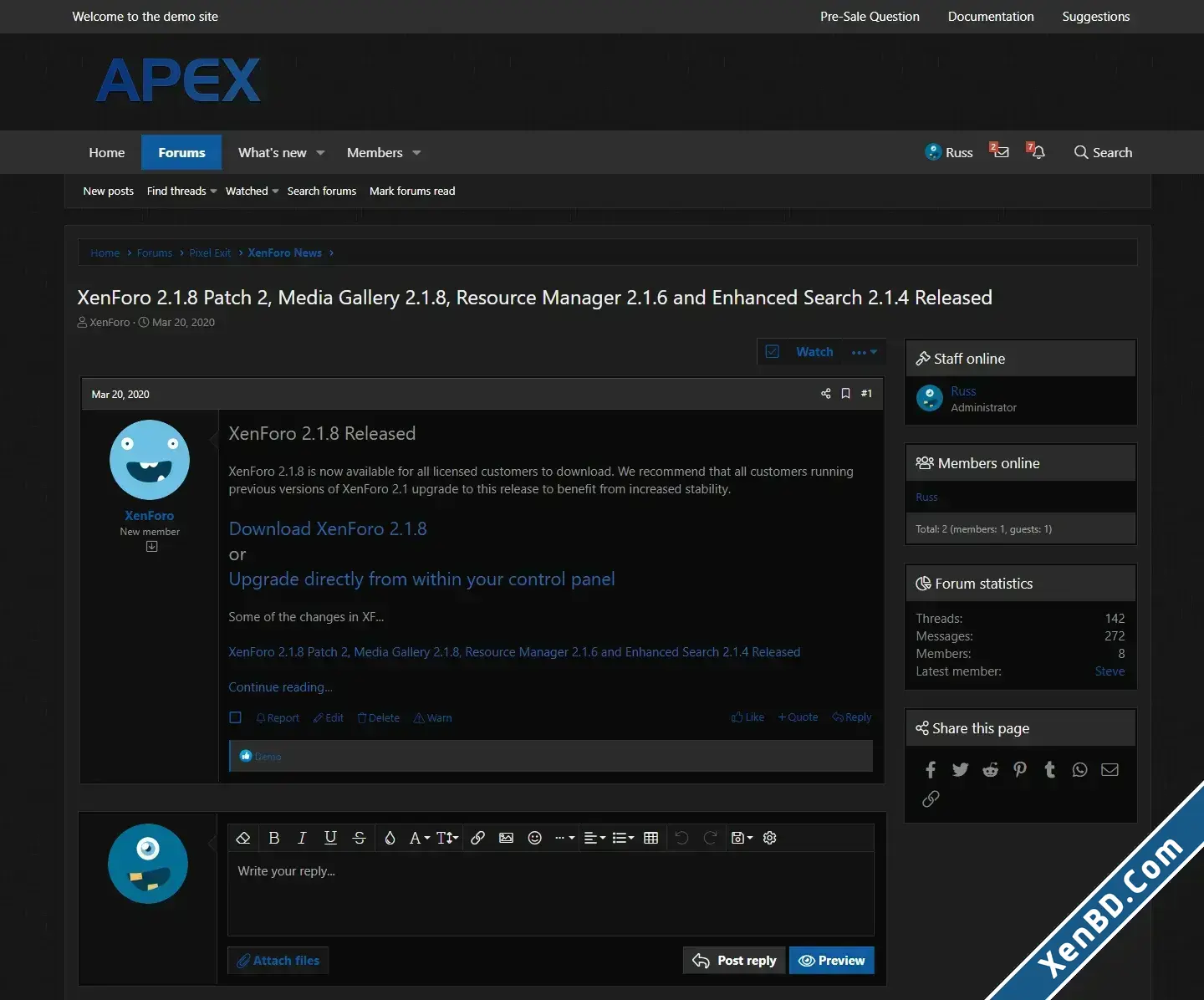Toggle the Watch thread checkbox icon
The height and width of the screenshot is (1000, 1204).
[x=773, y=352]
